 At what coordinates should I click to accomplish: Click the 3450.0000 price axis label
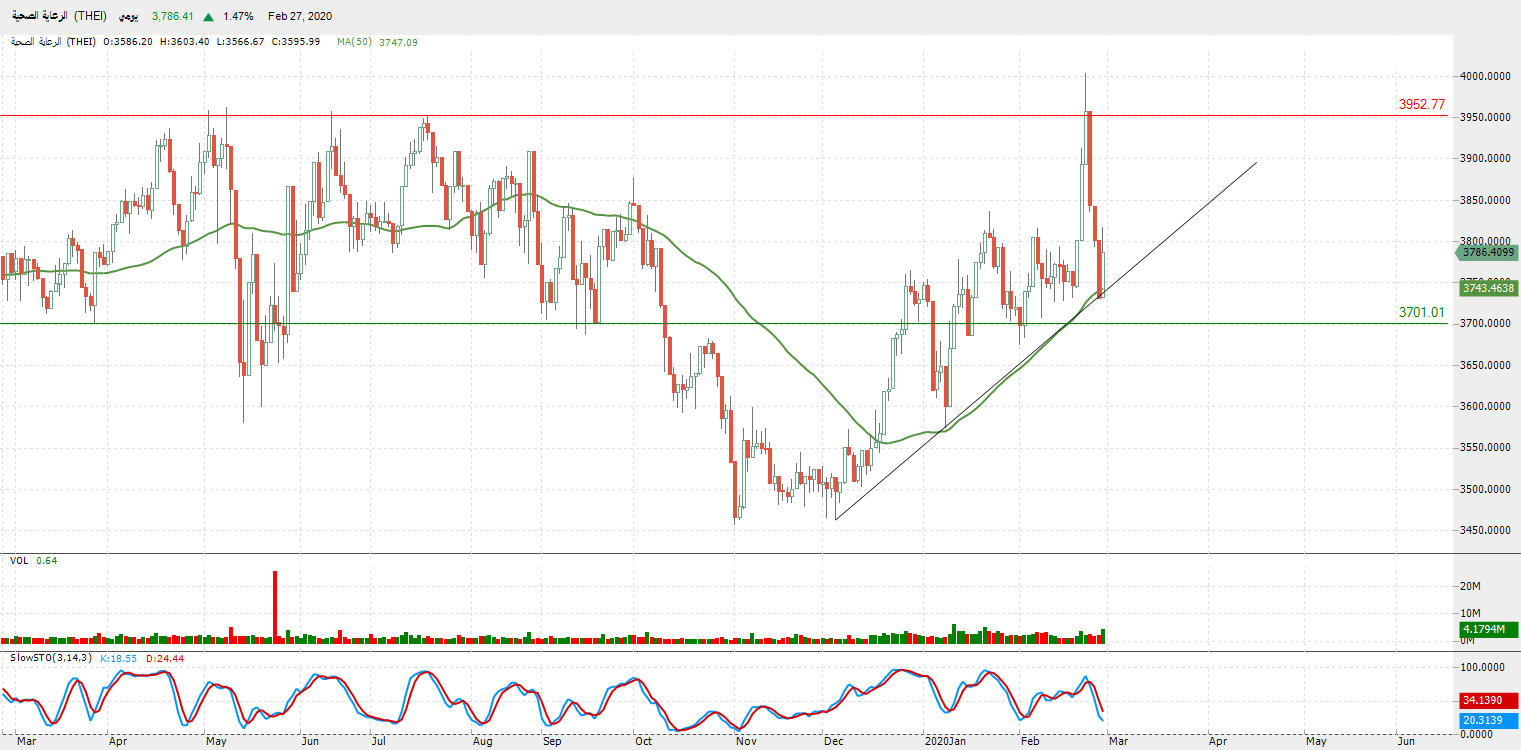click(1485, 531)
